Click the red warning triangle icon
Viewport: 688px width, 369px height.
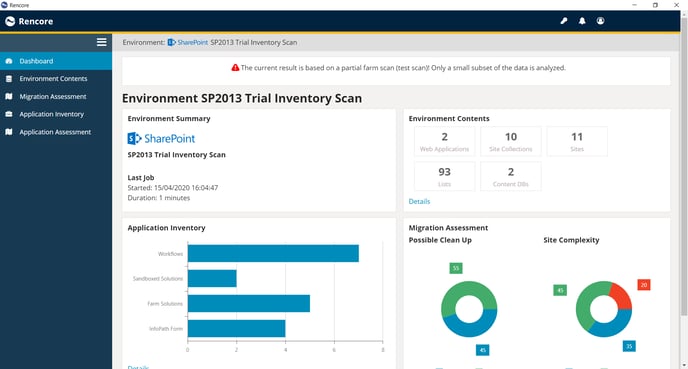coord(235,68)
